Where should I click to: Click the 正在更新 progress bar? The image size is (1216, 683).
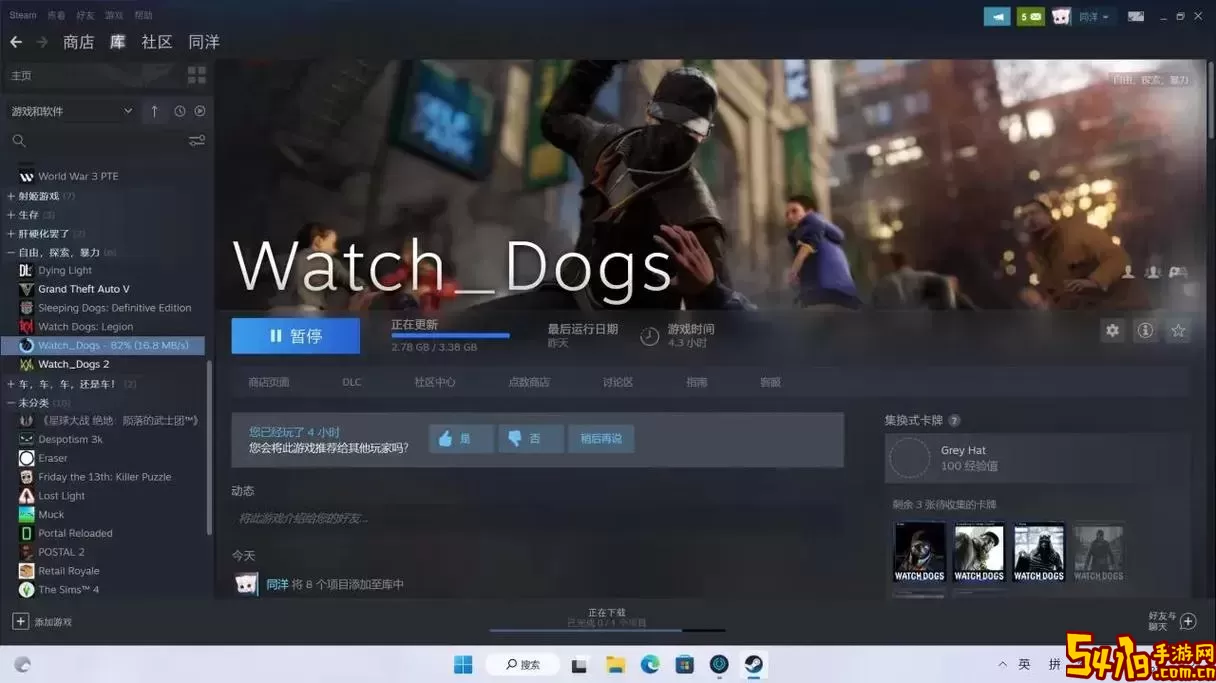[450, 335]
